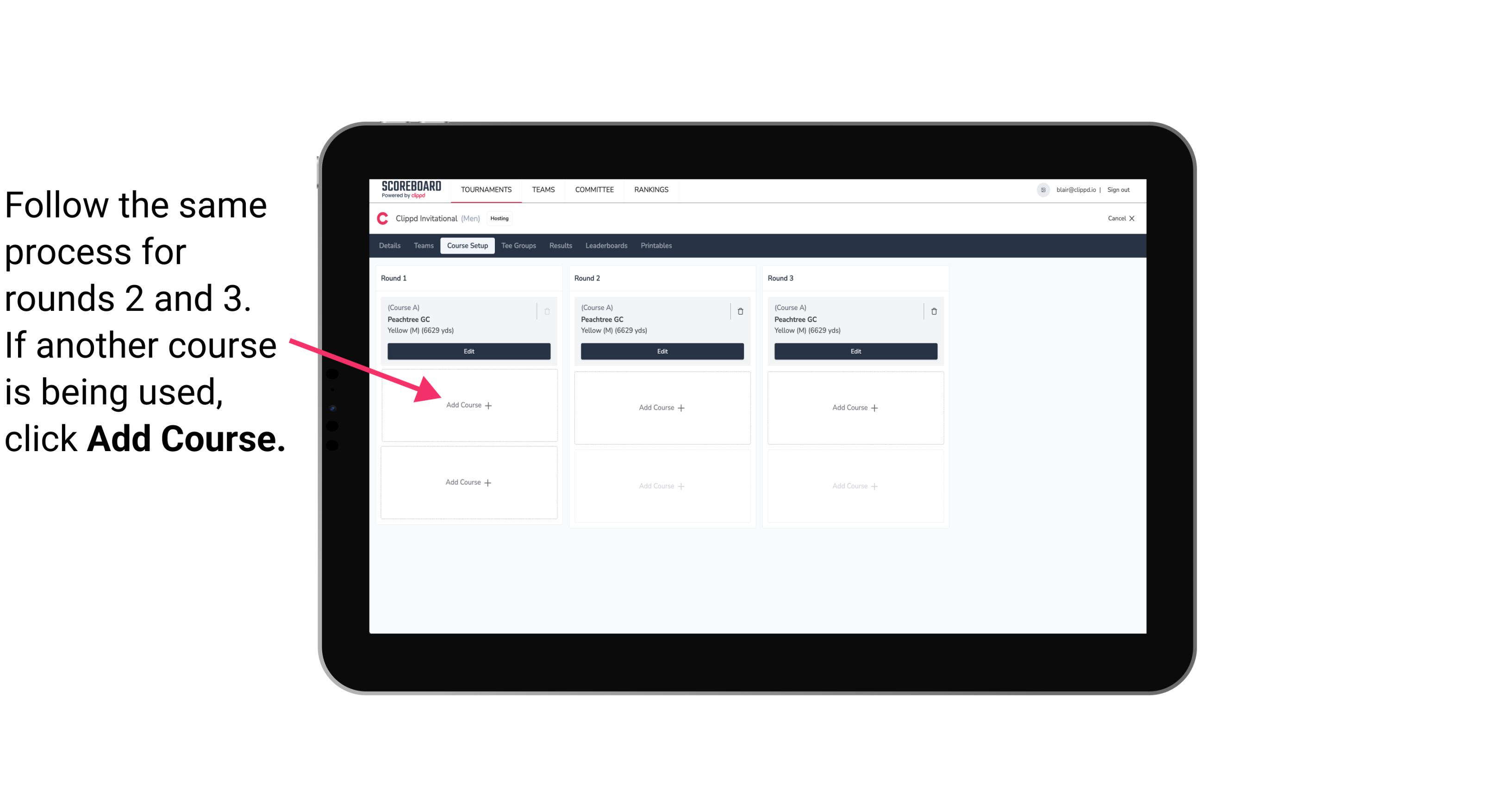Viewport: 1510px width, 812px height.
Task: Select the Teams menu item
Action: click(540, 189)
